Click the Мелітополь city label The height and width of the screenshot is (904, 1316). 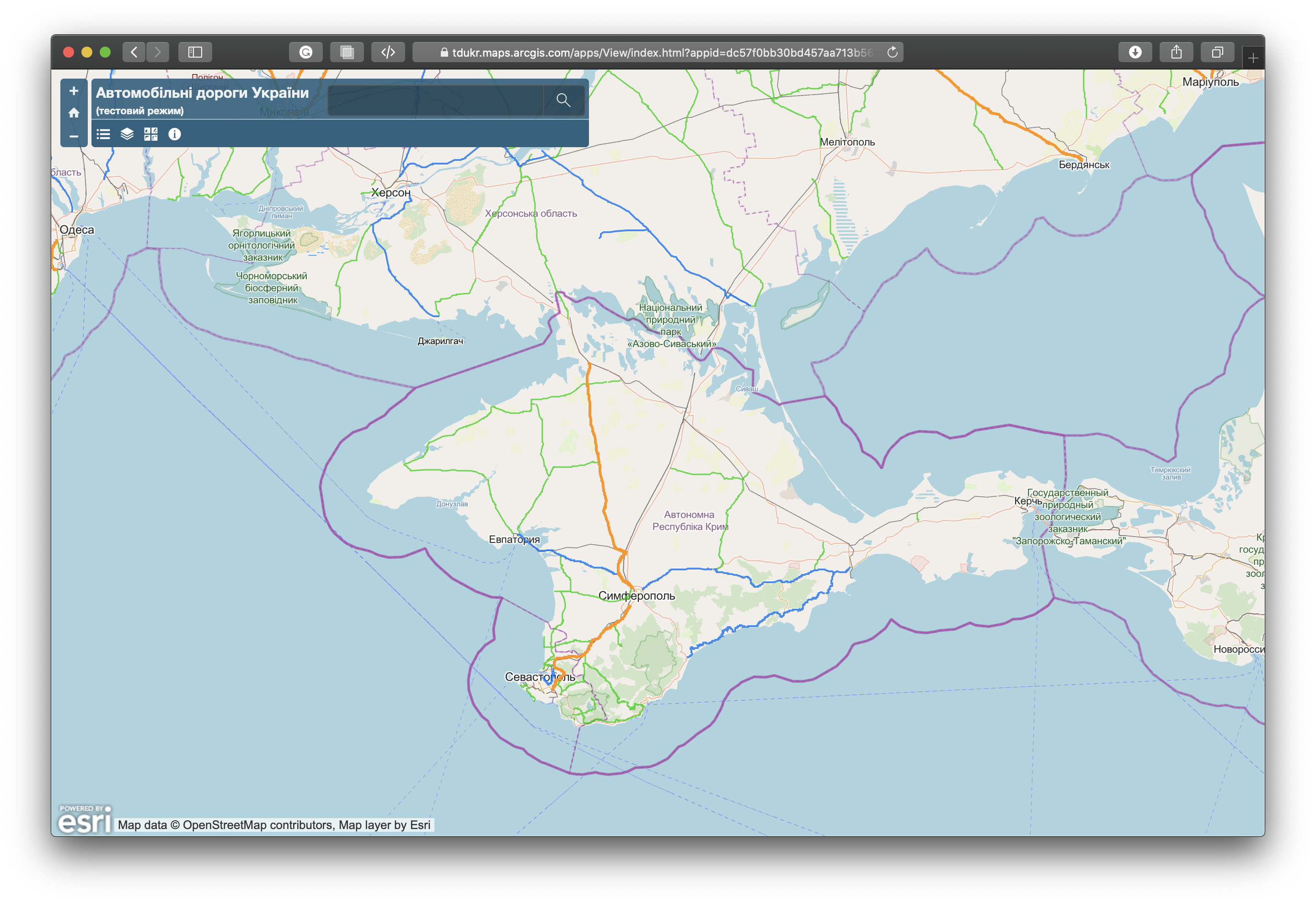tap(847, 142)
